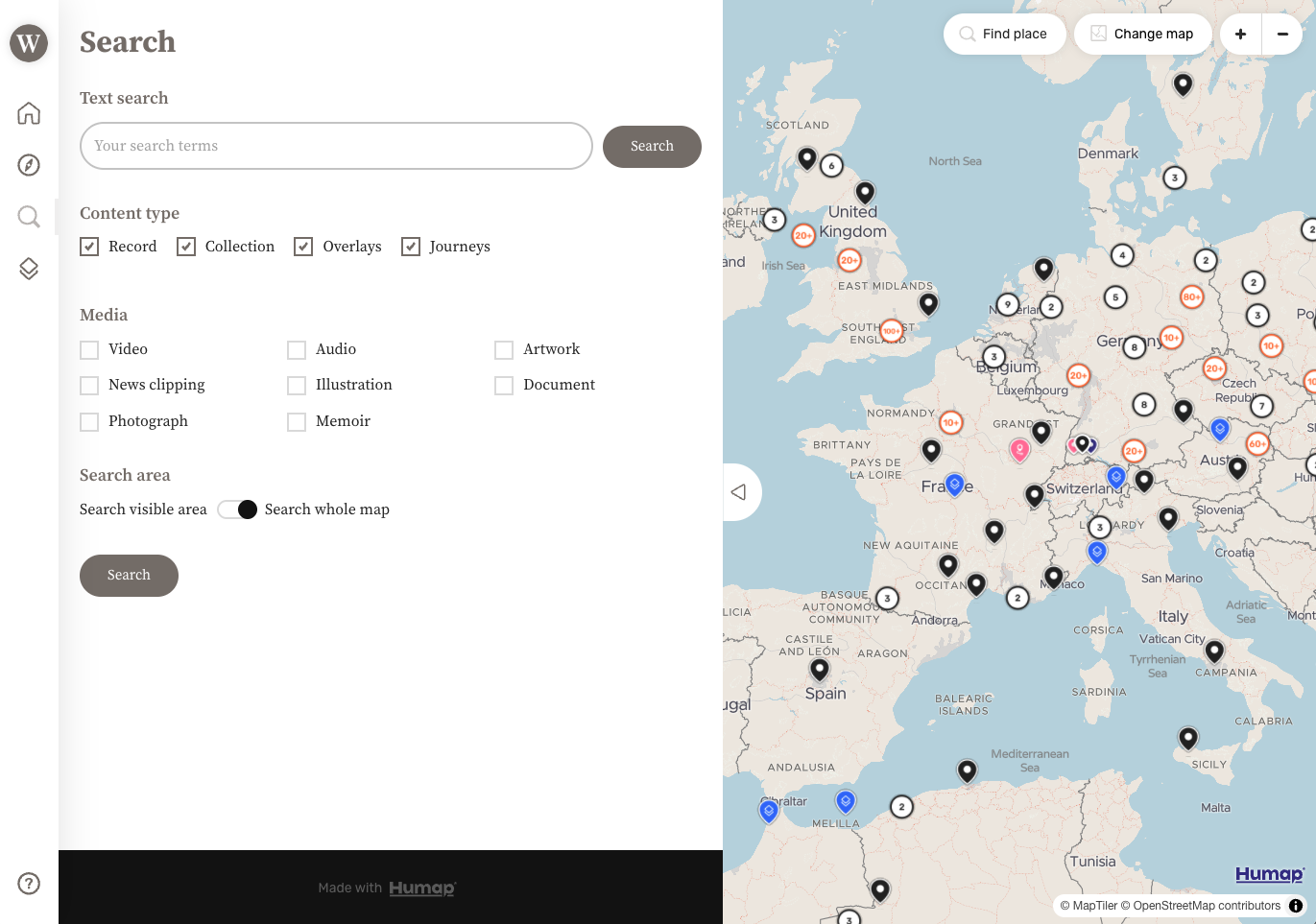Click the map attribution info icon
The height and width of the screenshot is (924, 1316).
[1296, 906]
